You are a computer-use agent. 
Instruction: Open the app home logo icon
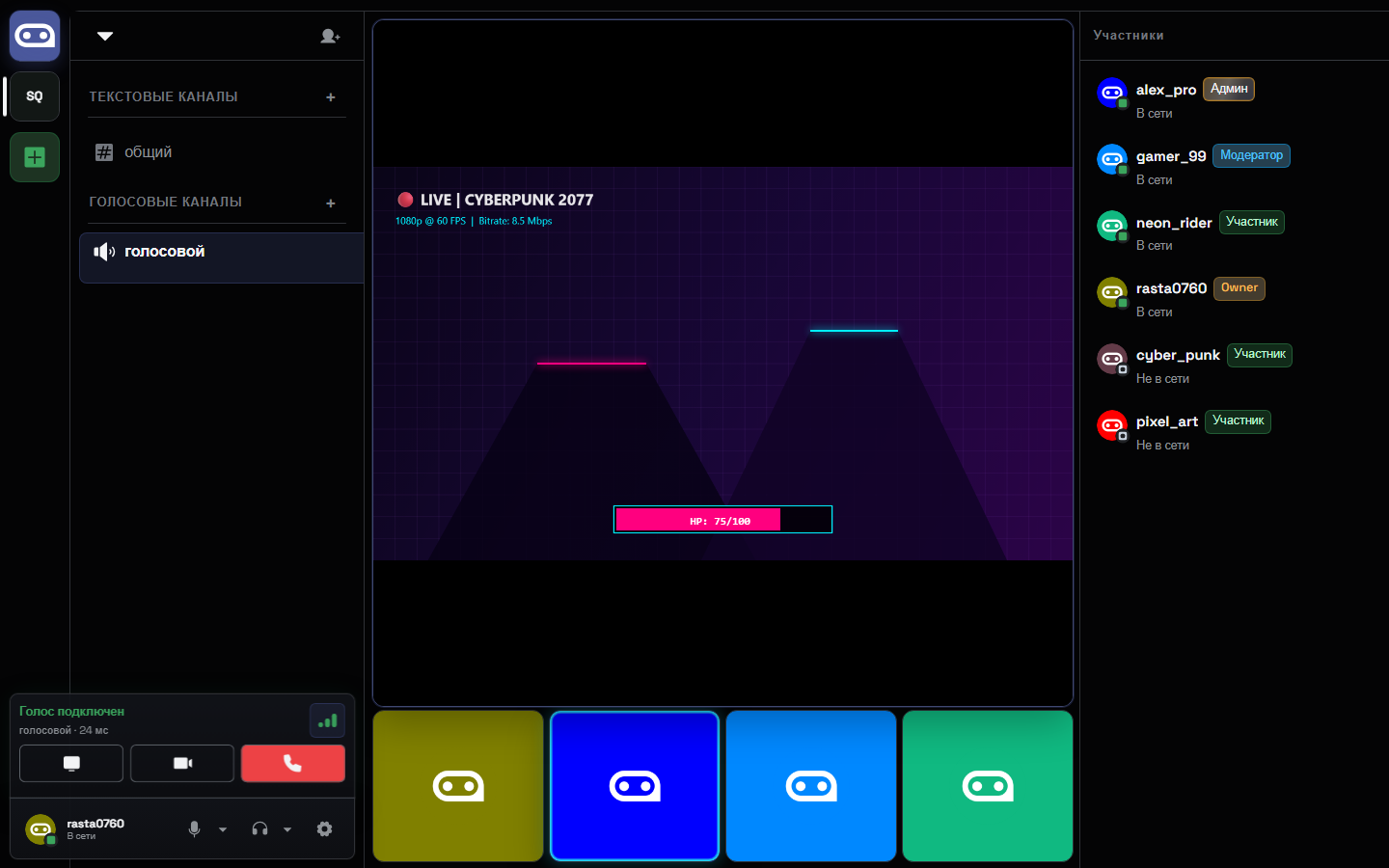[35, 36]
